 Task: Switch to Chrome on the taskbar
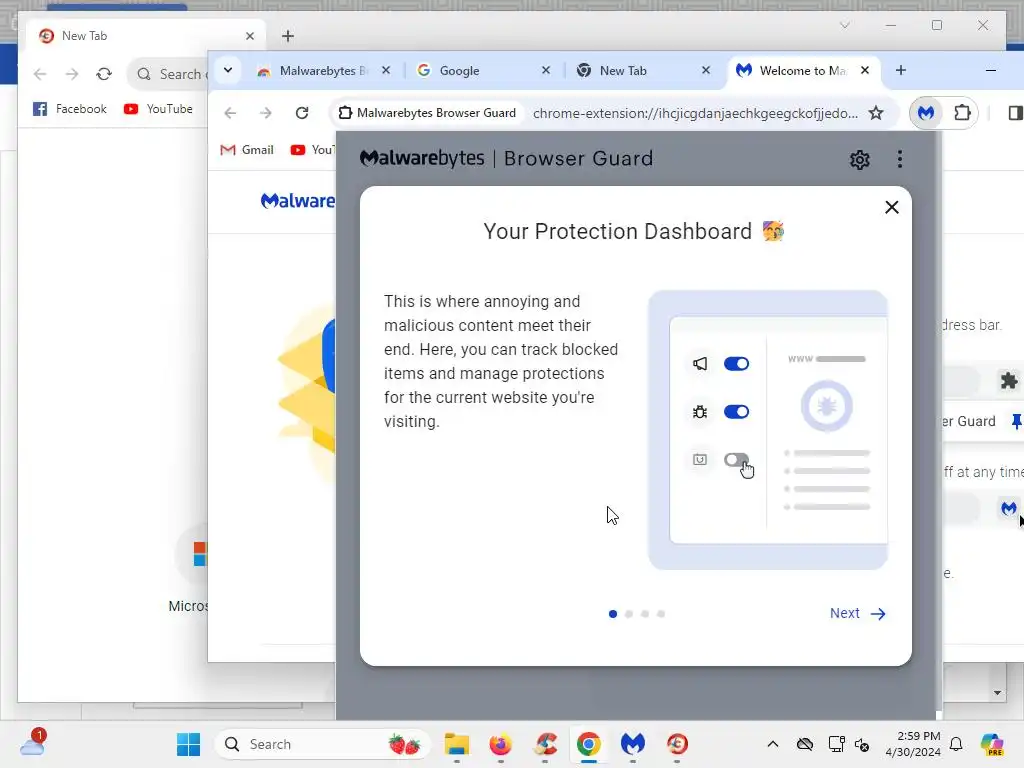coord(588,744)
